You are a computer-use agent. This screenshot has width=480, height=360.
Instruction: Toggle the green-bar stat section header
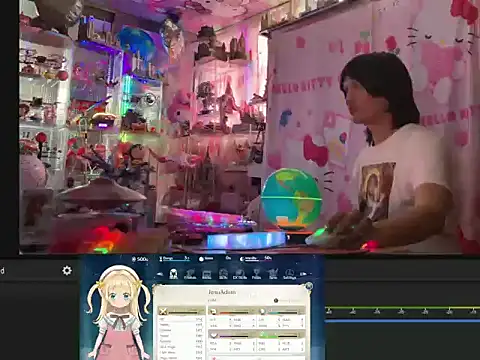(281, 335)
